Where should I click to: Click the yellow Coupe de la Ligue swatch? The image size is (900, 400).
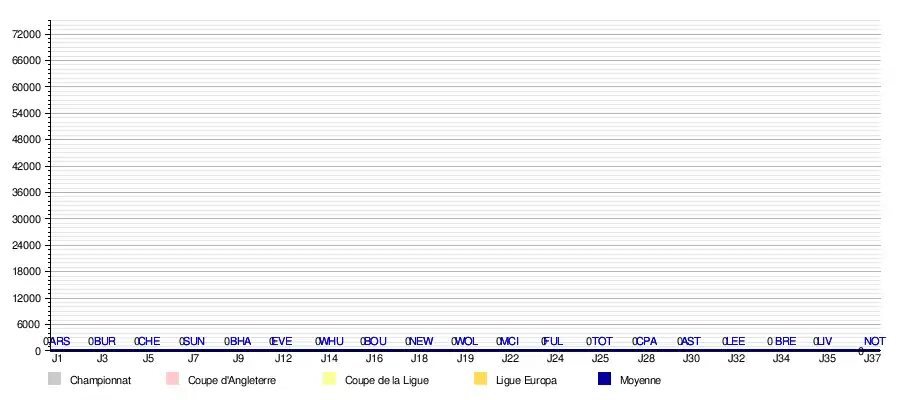329,379
